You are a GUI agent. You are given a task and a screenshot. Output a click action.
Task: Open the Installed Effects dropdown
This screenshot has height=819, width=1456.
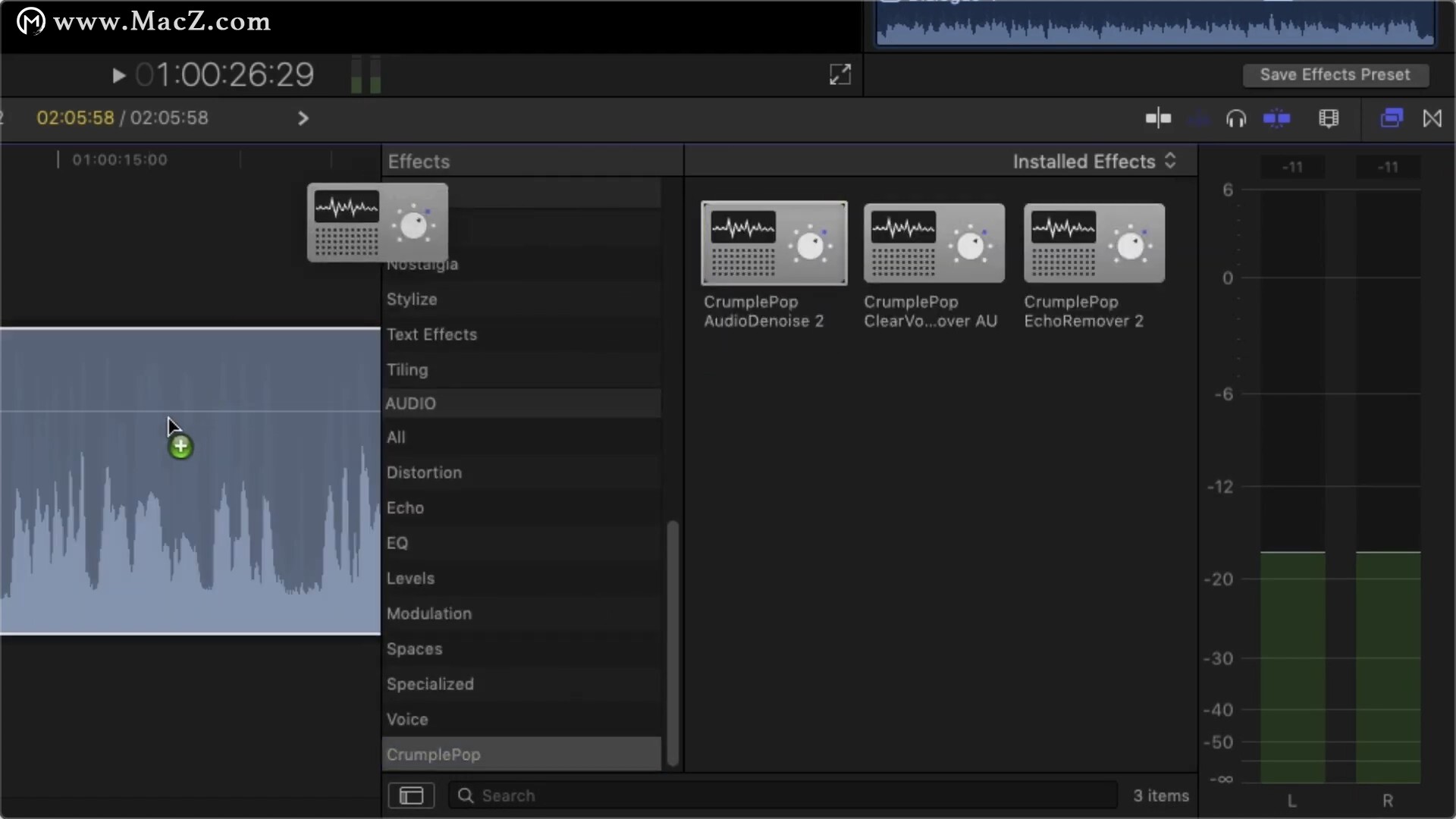[1094, 162]
